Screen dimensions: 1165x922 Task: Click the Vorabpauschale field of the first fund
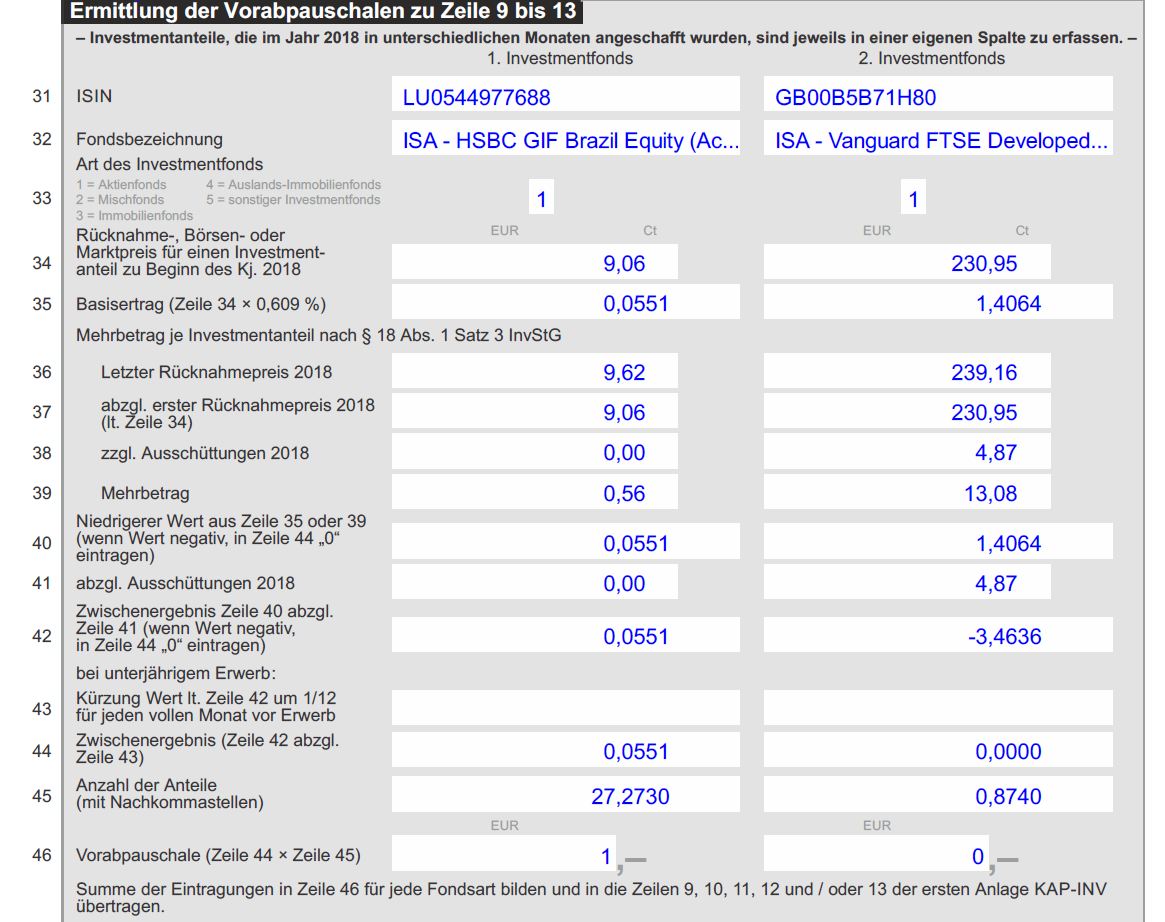(x=505, y=855)
